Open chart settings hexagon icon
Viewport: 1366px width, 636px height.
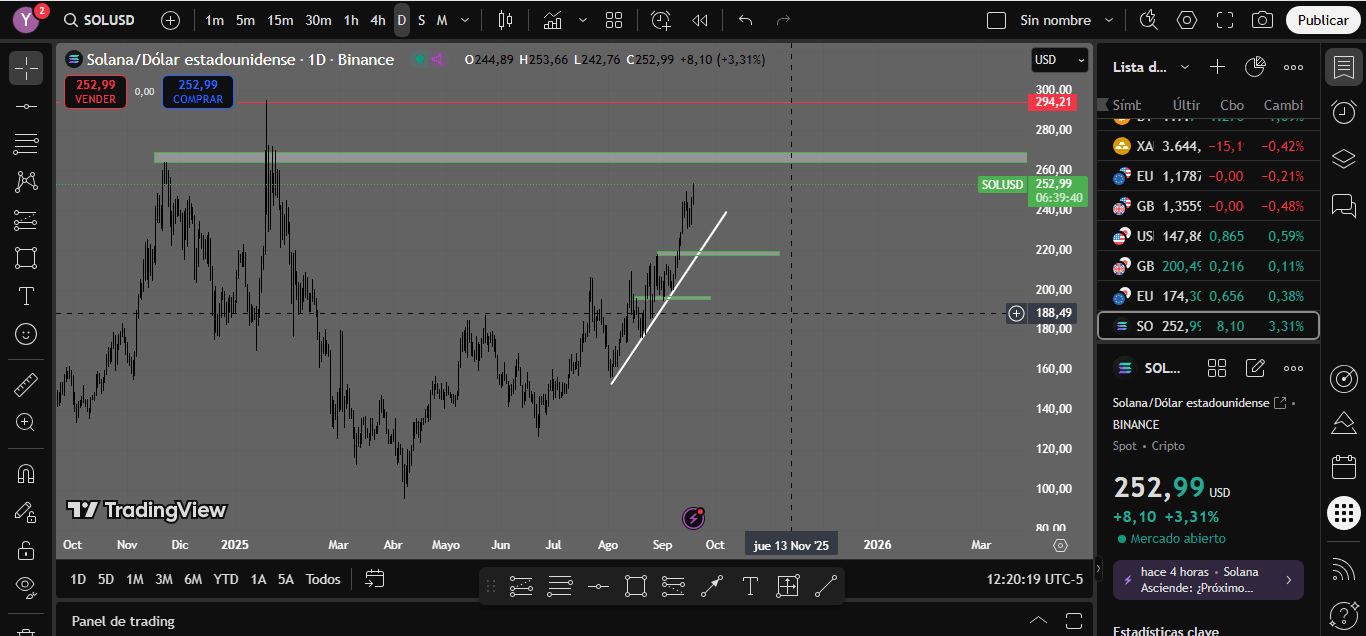pyautogui.click(x=1186, y=20)
